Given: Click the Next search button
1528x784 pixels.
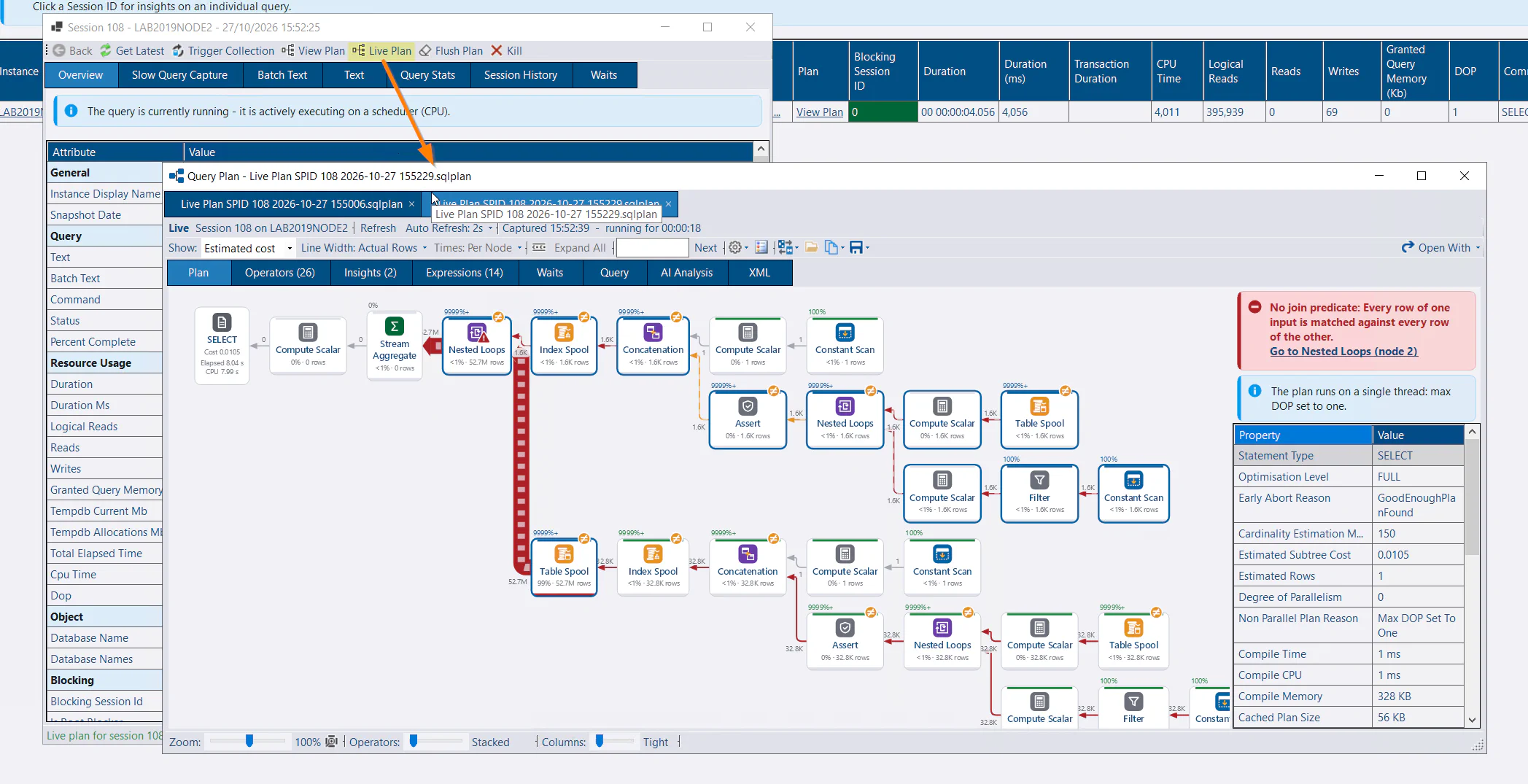Looking at the screenshot, I should click(705, 248).
